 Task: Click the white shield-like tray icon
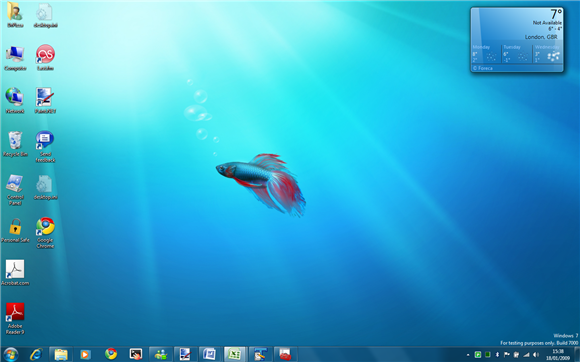click(x=516, y=355)
